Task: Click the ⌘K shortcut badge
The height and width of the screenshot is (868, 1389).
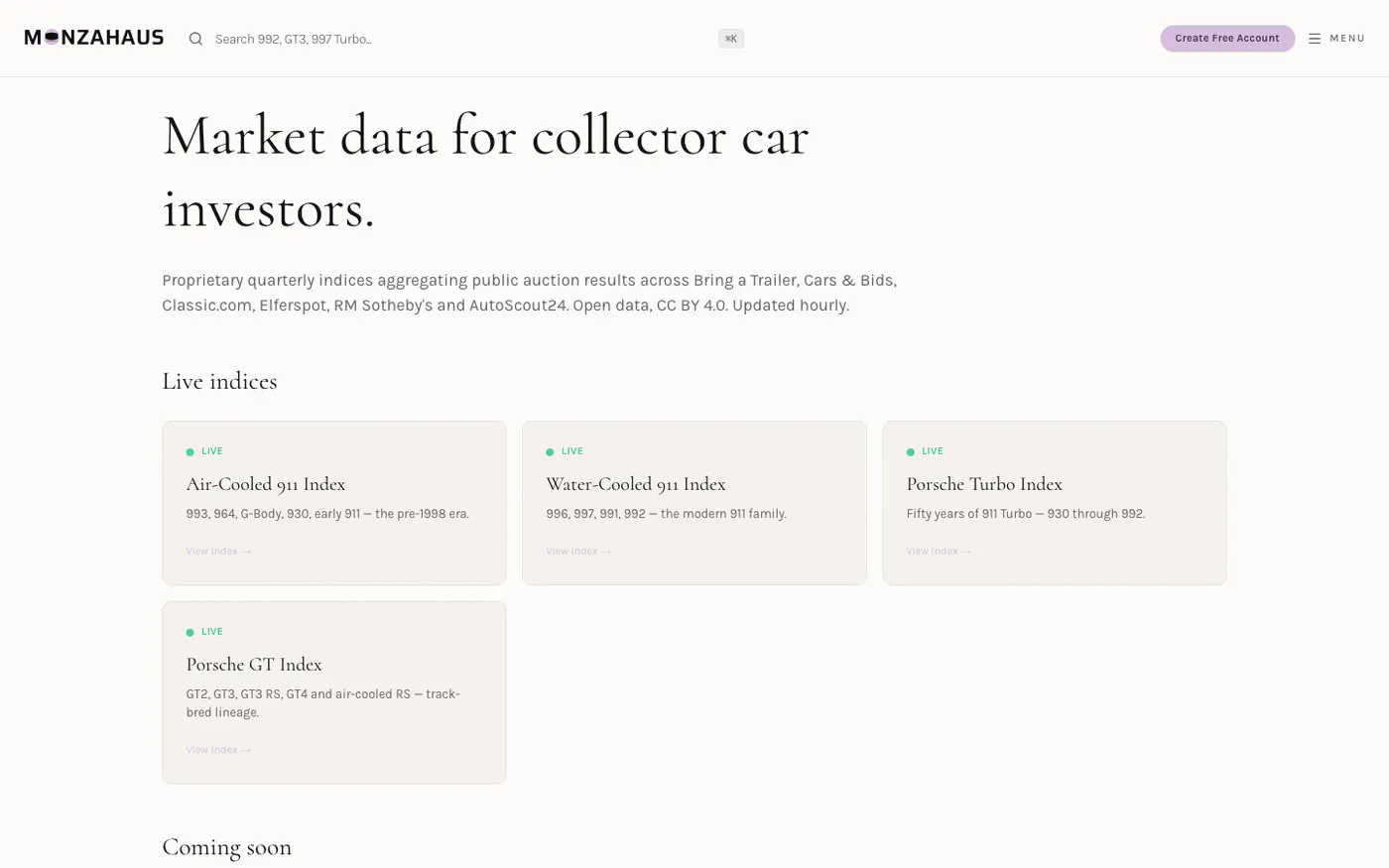Action: tap(731, 39)
